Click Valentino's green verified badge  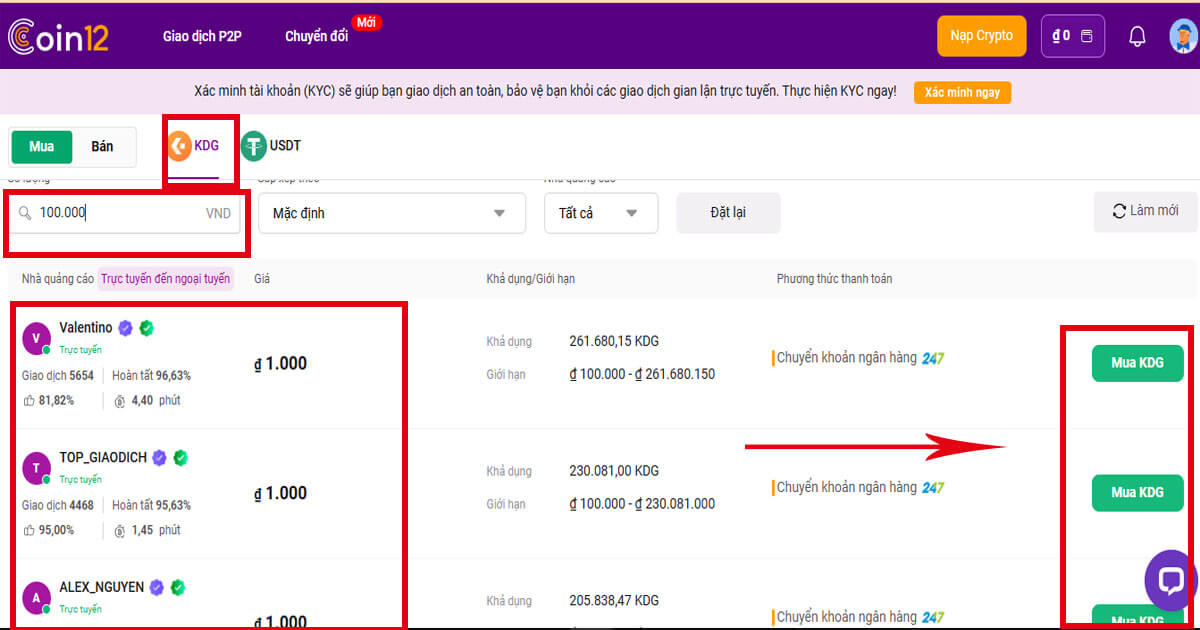point(146,328)
